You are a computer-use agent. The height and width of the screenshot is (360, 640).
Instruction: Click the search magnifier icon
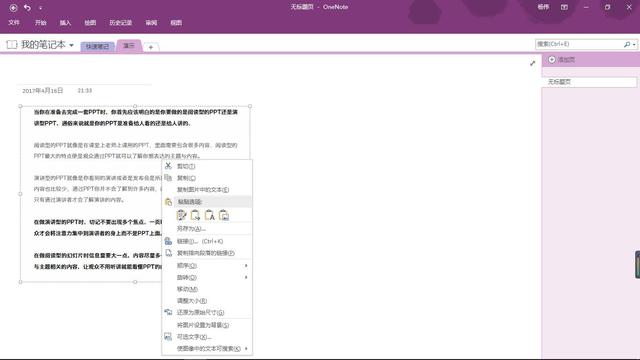tap(627, 44)
